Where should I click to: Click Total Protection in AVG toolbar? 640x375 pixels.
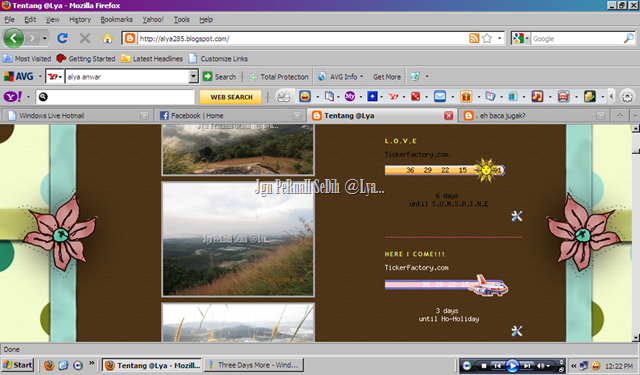click(280, 77)
